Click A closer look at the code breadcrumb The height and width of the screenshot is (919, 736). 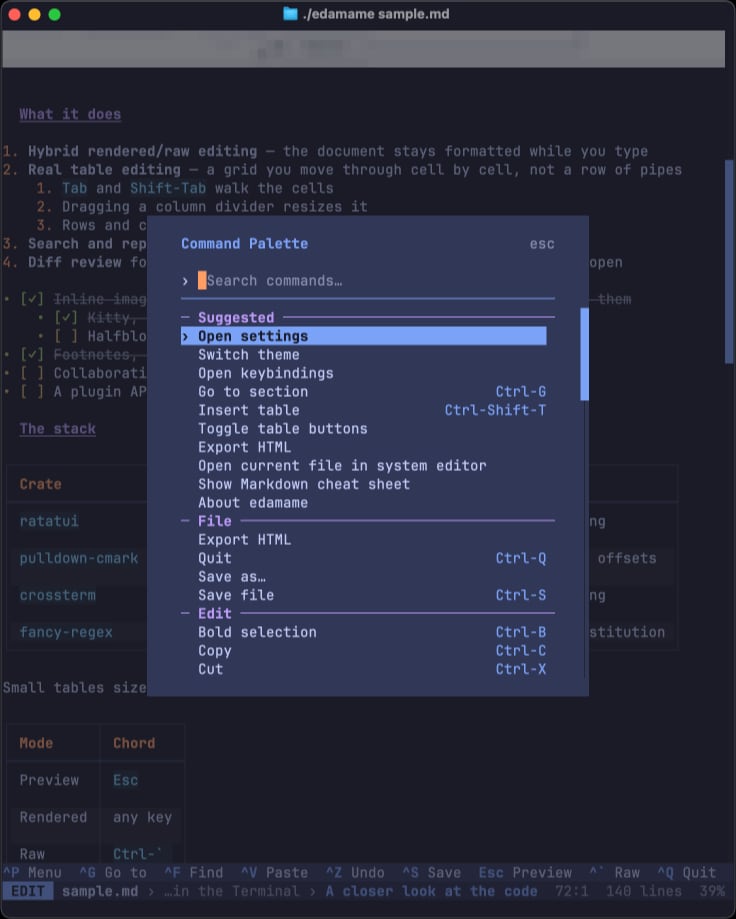click(x=431, y=891)
